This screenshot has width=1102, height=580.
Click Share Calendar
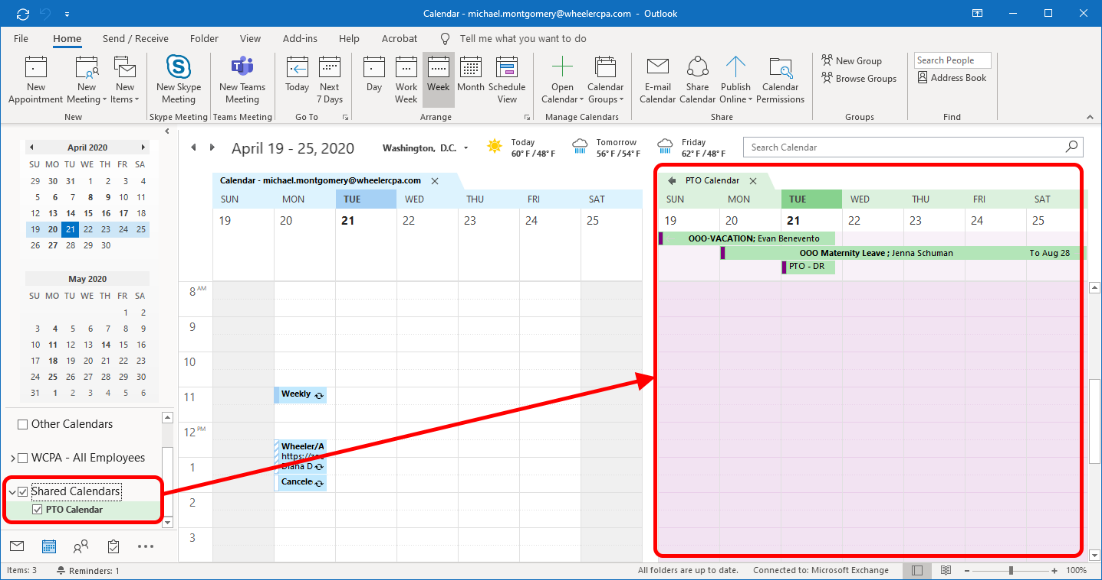click(x=697, y=80)
